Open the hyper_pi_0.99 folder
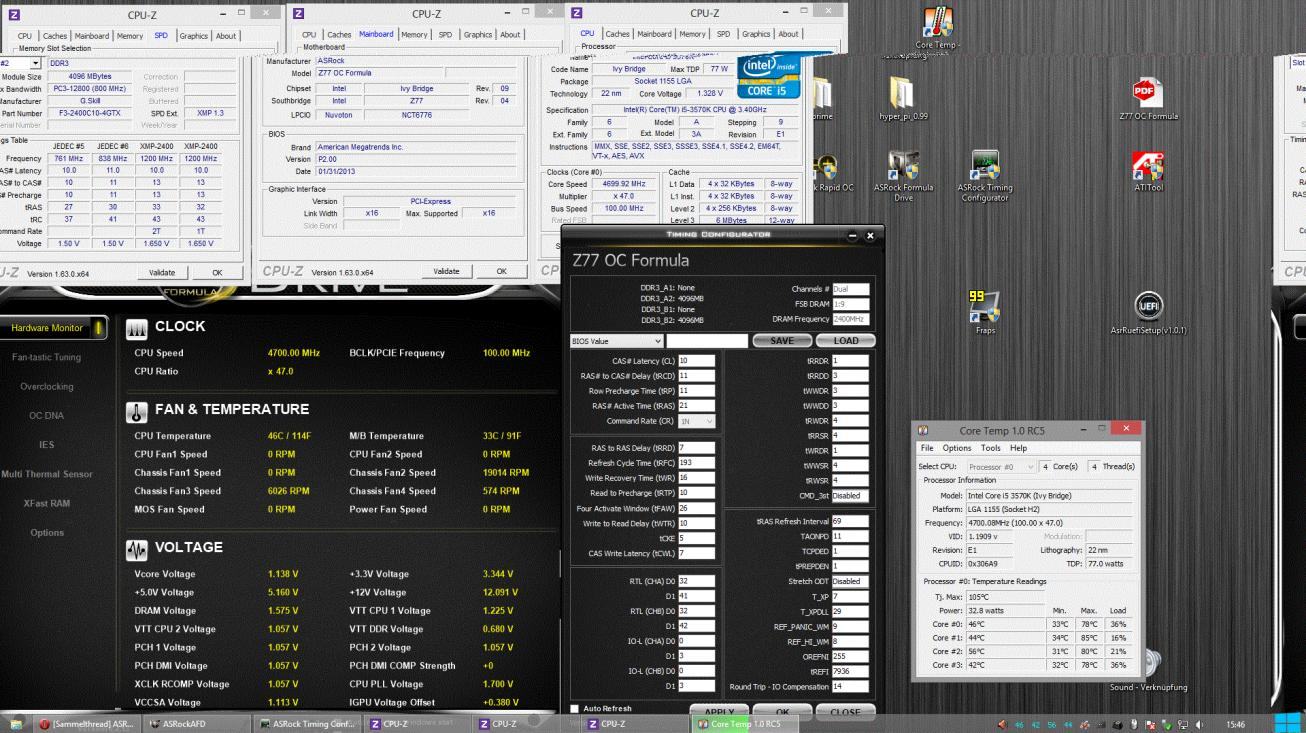This screenshot has height=733, width=1306. click(903, 95)
